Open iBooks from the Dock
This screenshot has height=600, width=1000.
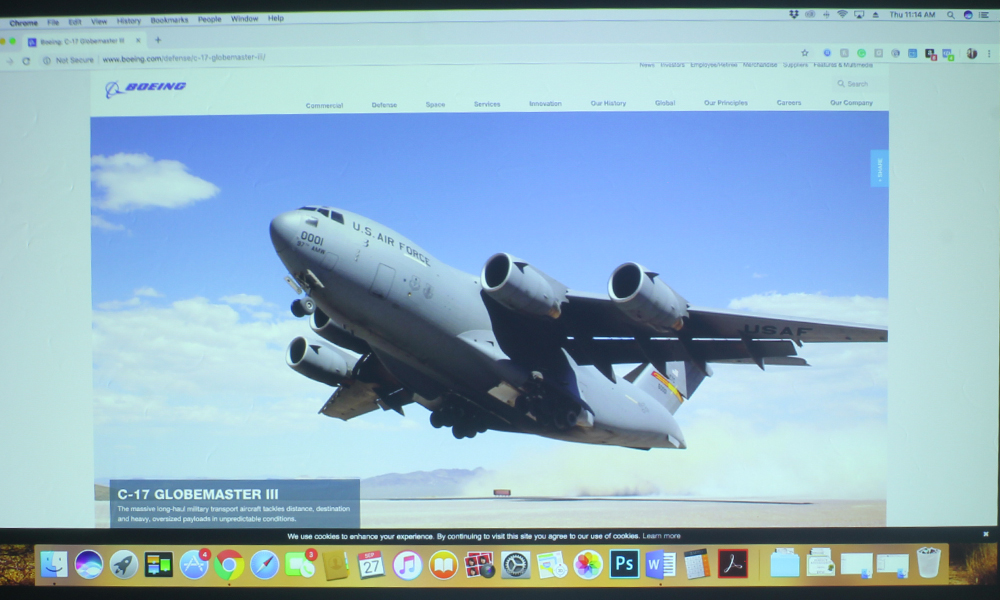click(443, 565)
